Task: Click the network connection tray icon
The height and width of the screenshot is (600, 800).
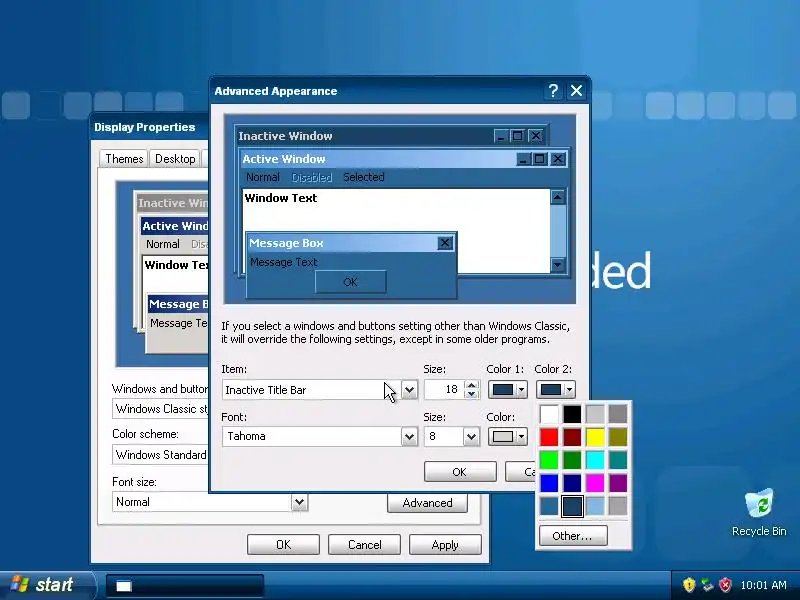Action: tap(707, 584)
